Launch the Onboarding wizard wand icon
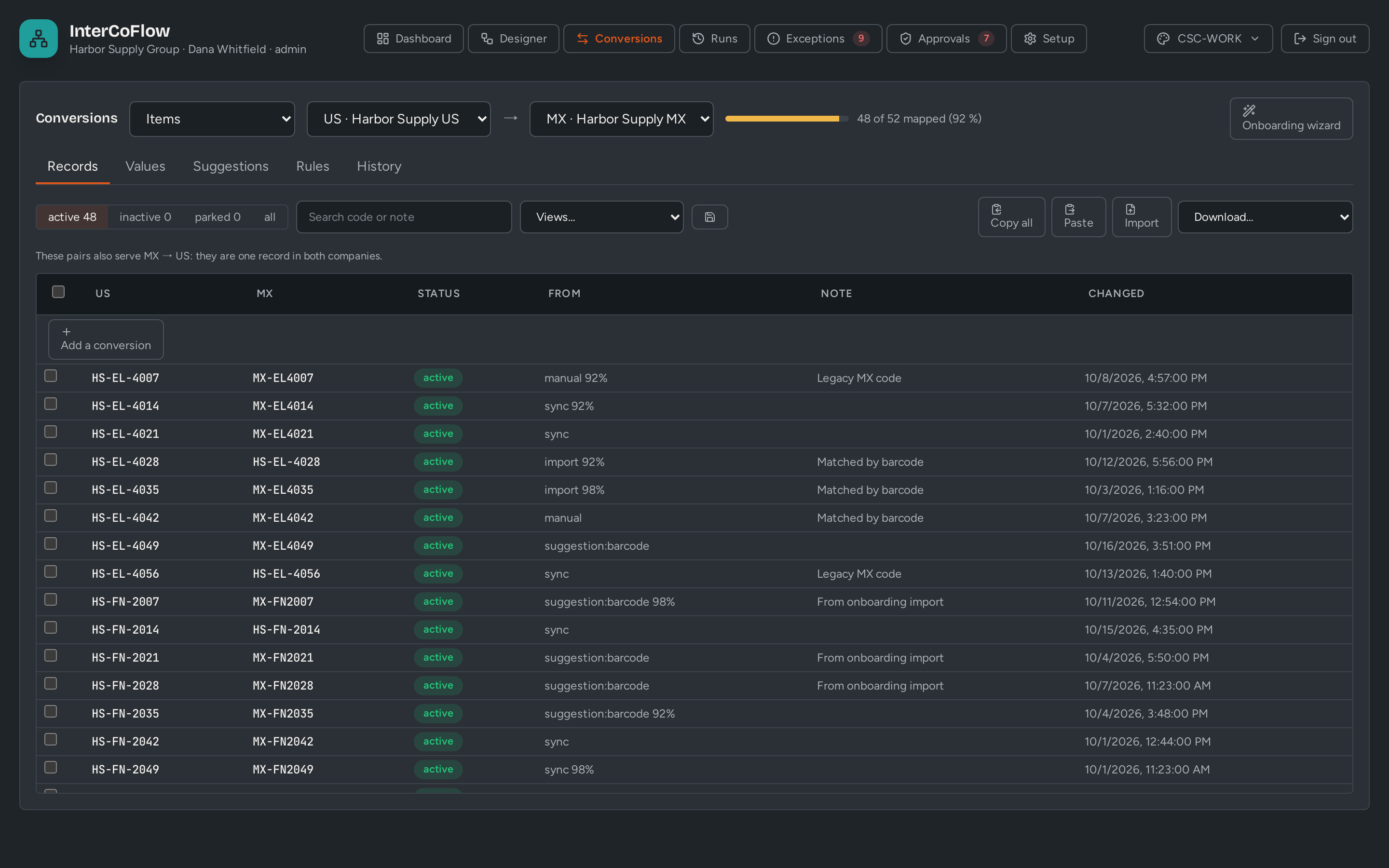Image resolution: width=1389 pixels, height=868 pixels. click(x=1249, y=111)
